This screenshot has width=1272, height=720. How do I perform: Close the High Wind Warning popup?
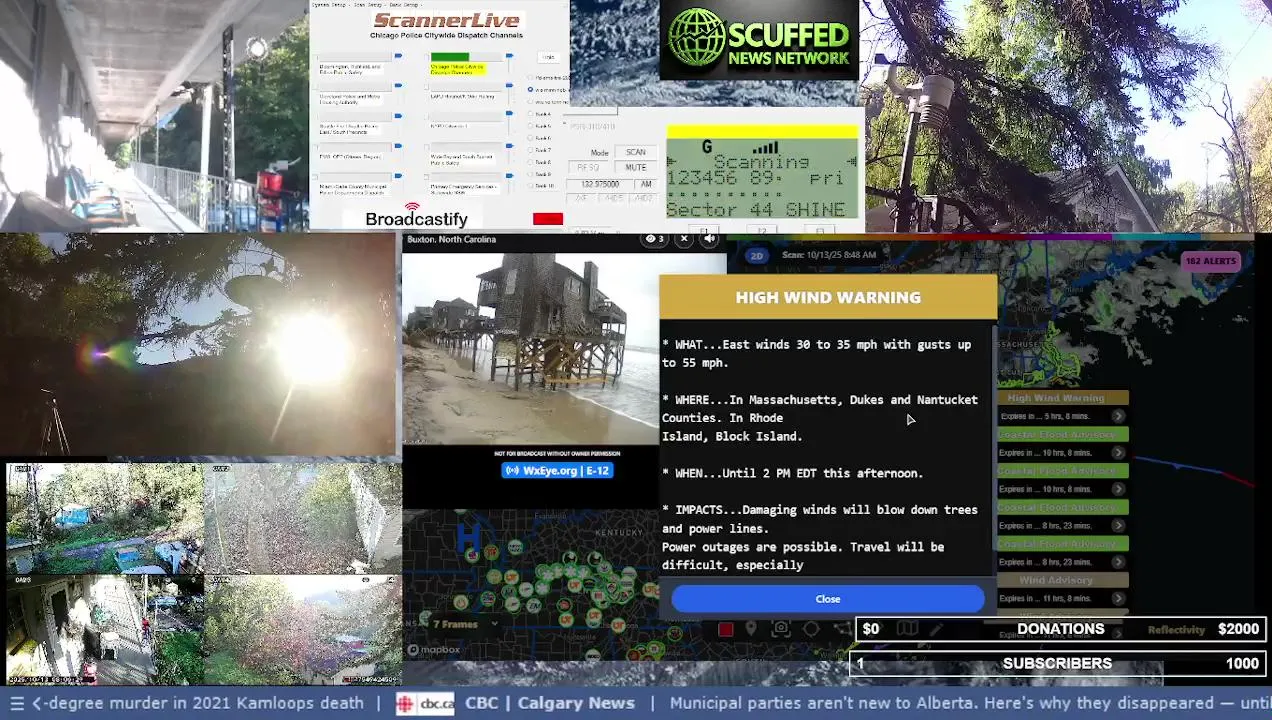point(828,599)
